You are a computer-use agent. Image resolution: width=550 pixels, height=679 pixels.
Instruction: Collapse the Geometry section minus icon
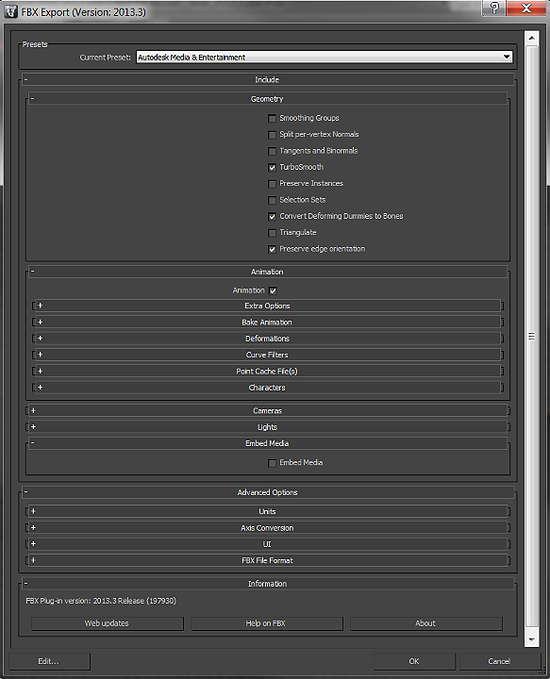(32, 99)
